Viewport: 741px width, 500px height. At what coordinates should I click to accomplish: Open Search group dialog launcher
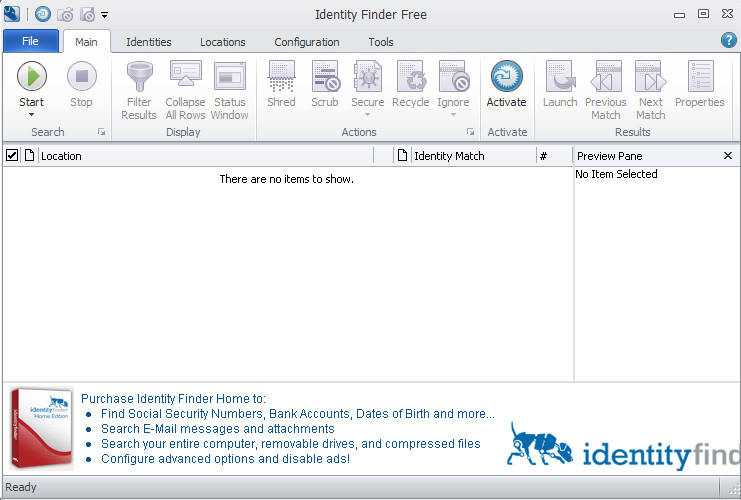tap(102, 132)
